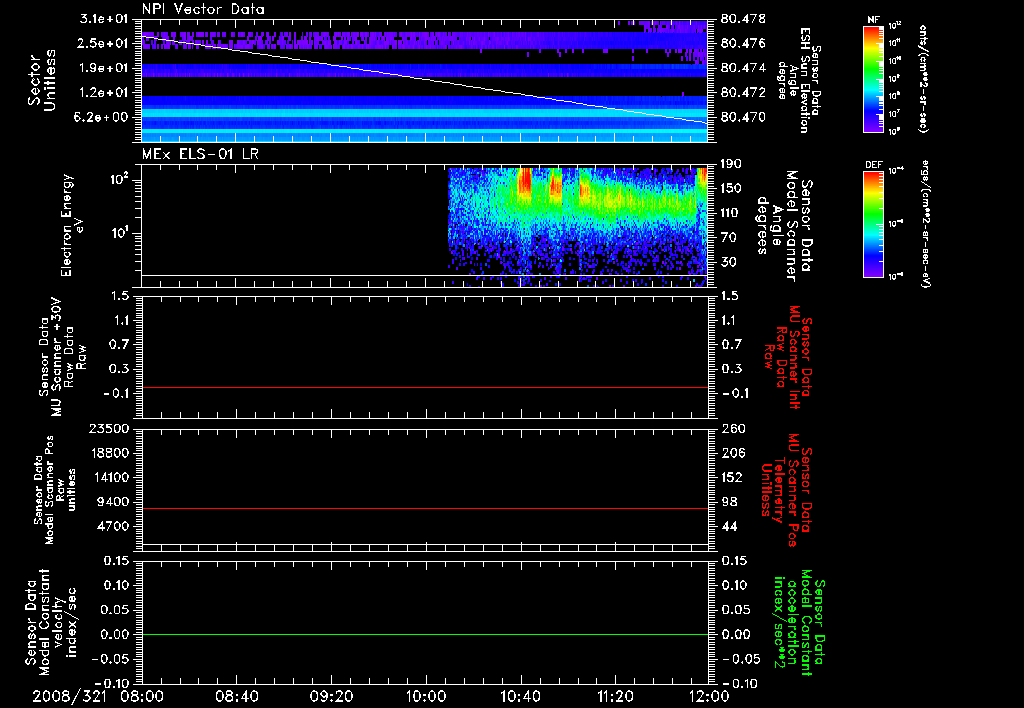Click the Model Scanner Angle degrees axis title
1024x708 pixels.
(784, 225)
